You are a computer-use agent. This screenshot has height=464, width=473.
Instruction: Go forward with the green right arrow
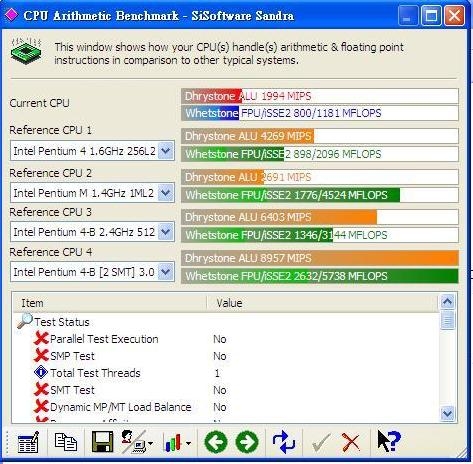(x=247, y=442)
